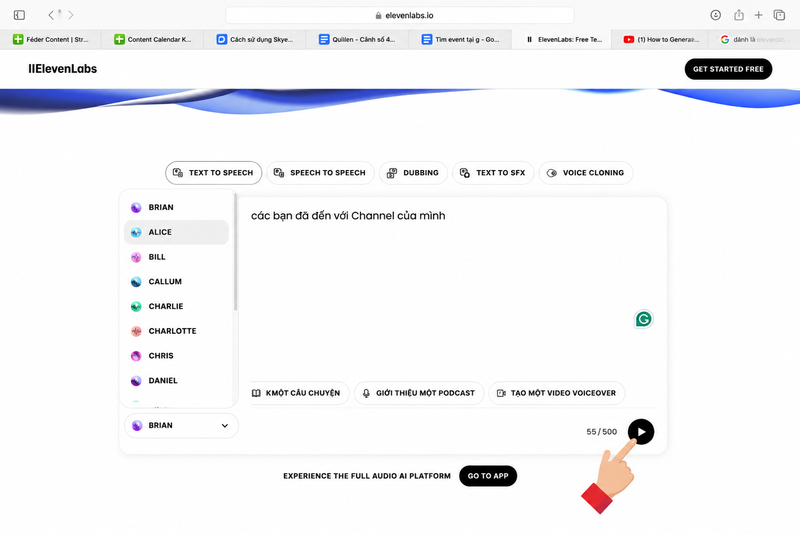This screenshot has width=800, height=534.
Task: Play the generated speech audio
Action: pyautogui.click(x=641, y=431)
